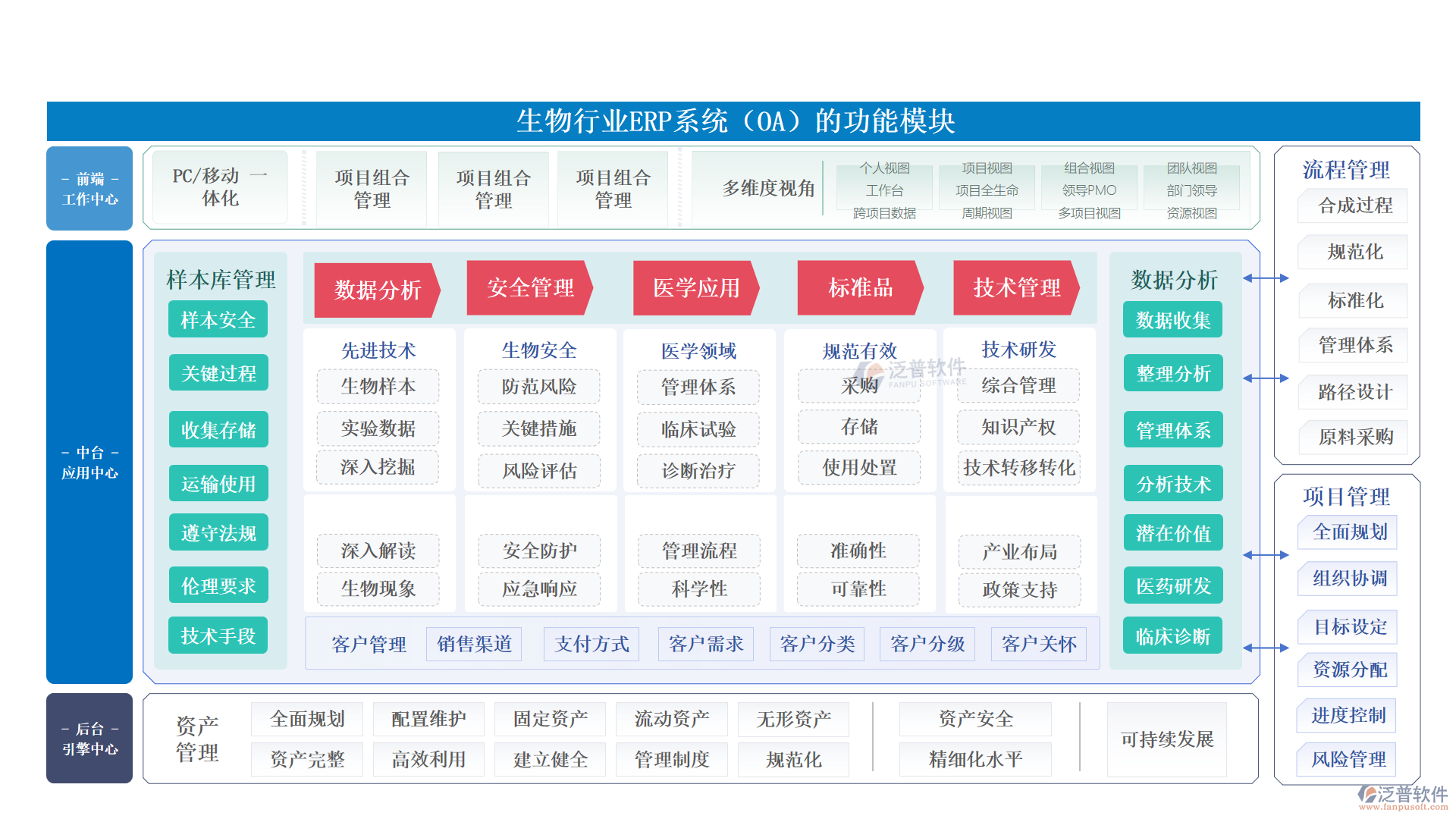Select the 固定资产 cell in 资产管理
Viewport: 1456px width, 819px height.
pos(550,719)
